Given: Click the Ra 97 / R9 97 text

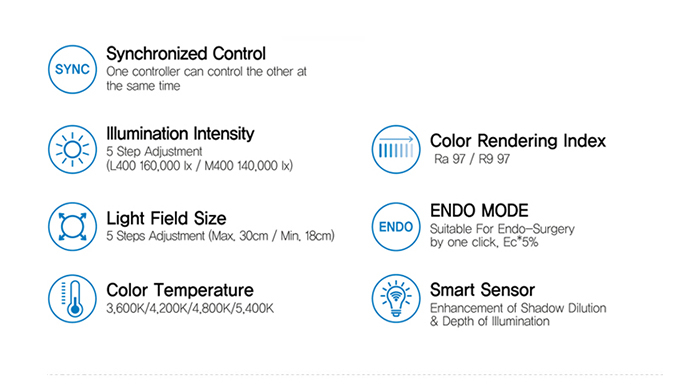Looking at the screenshot, I should point(472,159).
